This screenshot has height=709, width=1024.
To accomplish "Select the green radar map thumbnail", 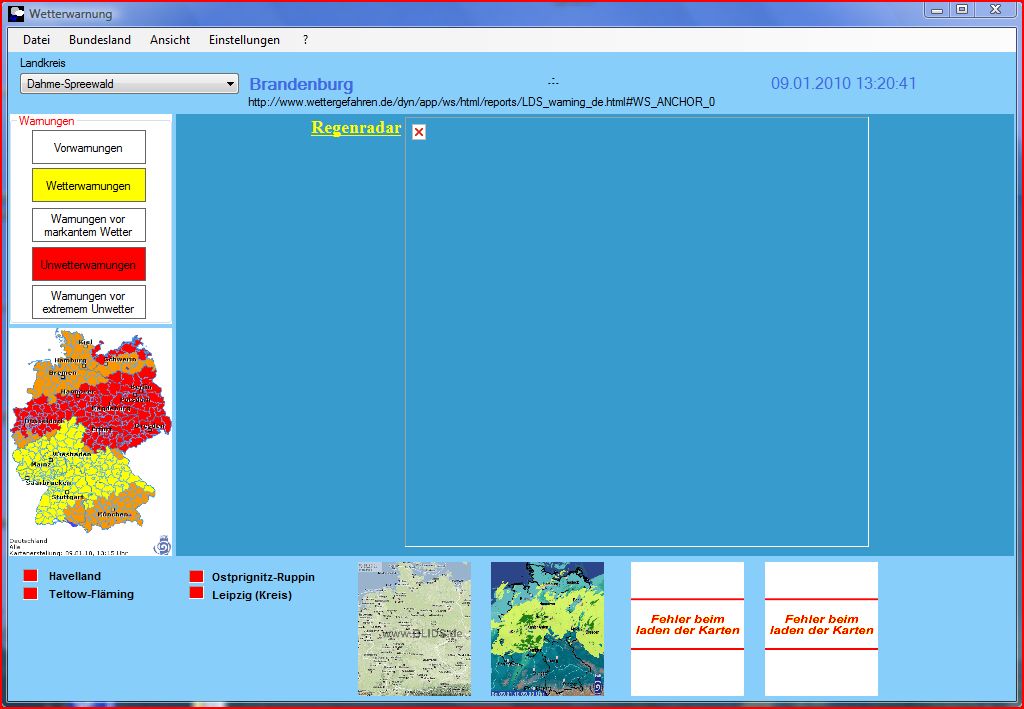I will pos(547,628).
